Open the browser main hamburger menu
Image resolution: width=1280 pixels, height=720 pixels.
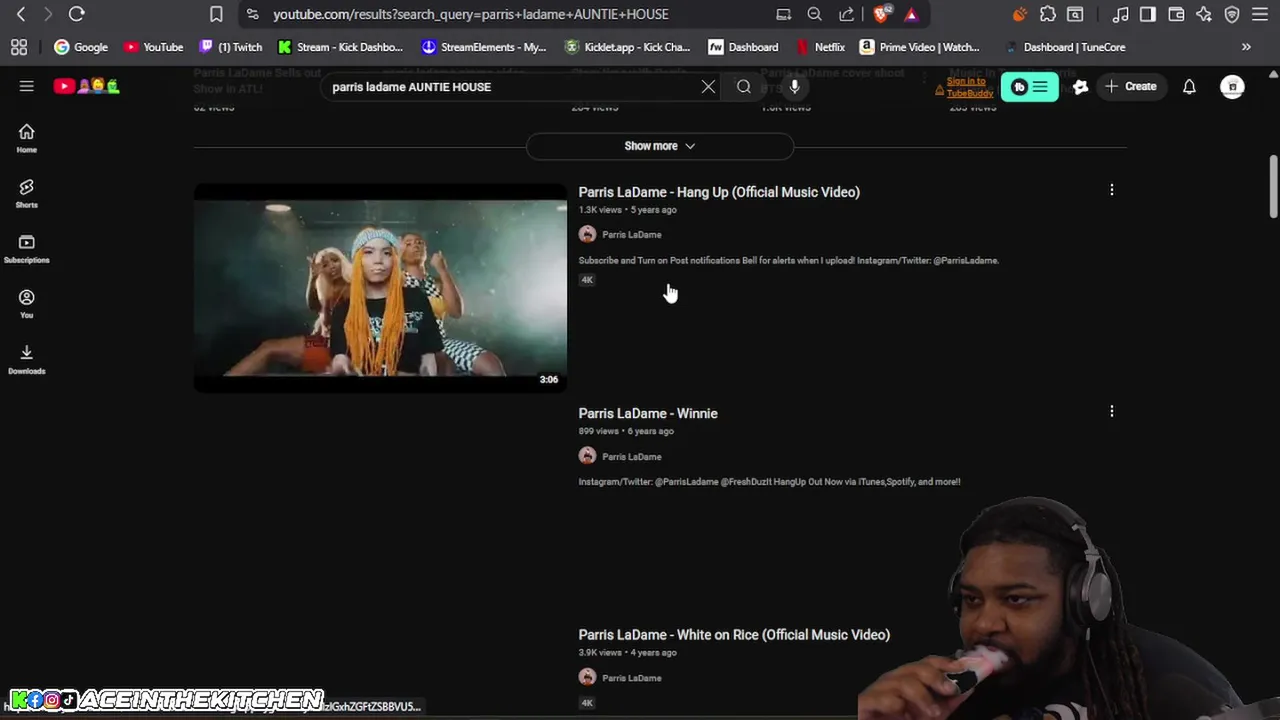click(1260, 14)
